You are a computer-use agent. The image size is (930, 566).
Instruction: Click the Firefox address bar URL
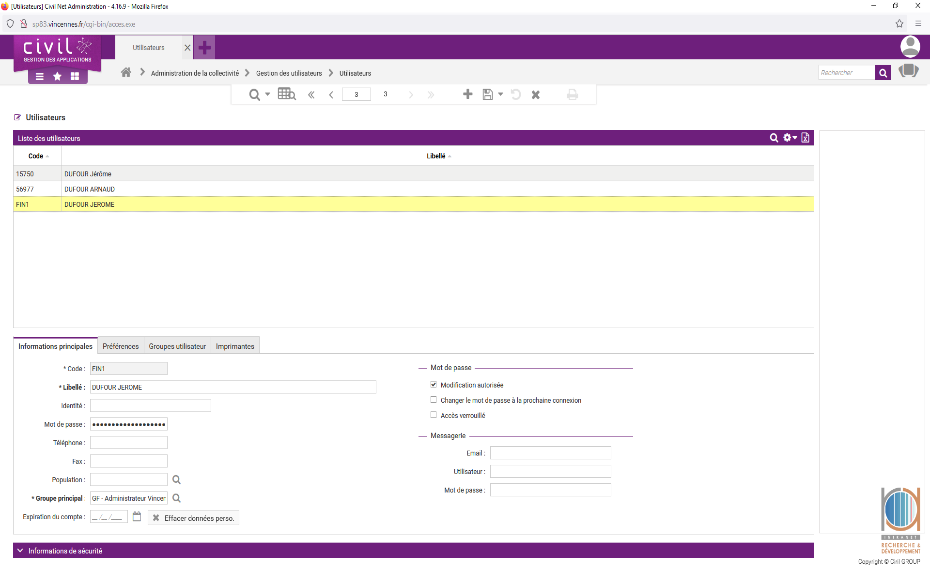click(84, 24)
